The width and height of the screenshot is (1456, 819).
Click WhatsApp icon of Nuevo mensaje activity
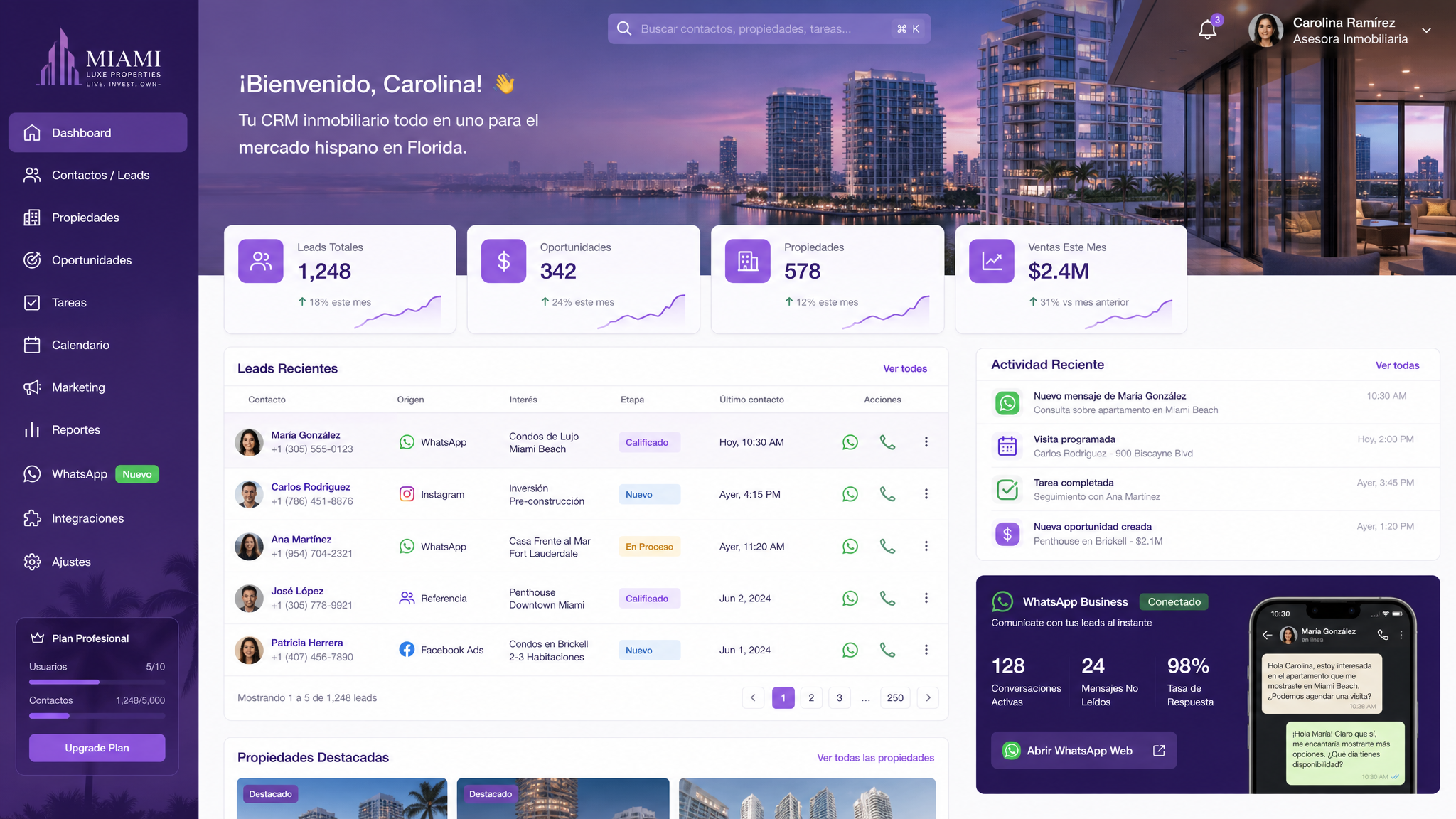pyautogui.click(x=1007, y=403)
